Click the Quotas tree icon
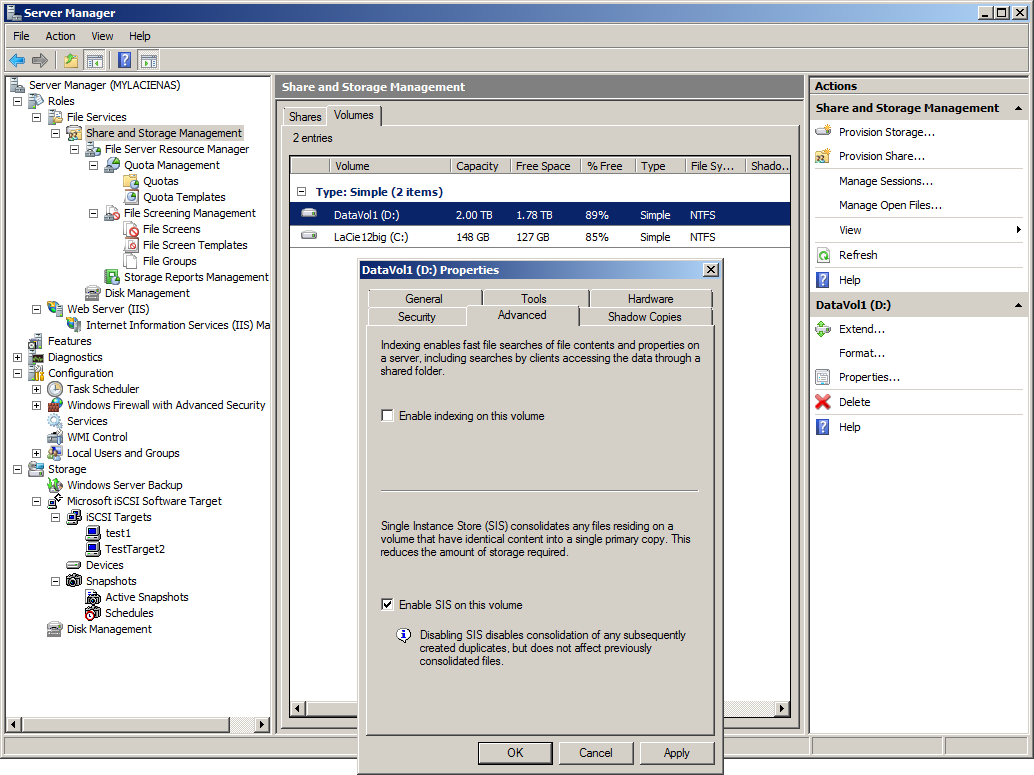Viewport: 1034px width, 775px height. (131, 181)
